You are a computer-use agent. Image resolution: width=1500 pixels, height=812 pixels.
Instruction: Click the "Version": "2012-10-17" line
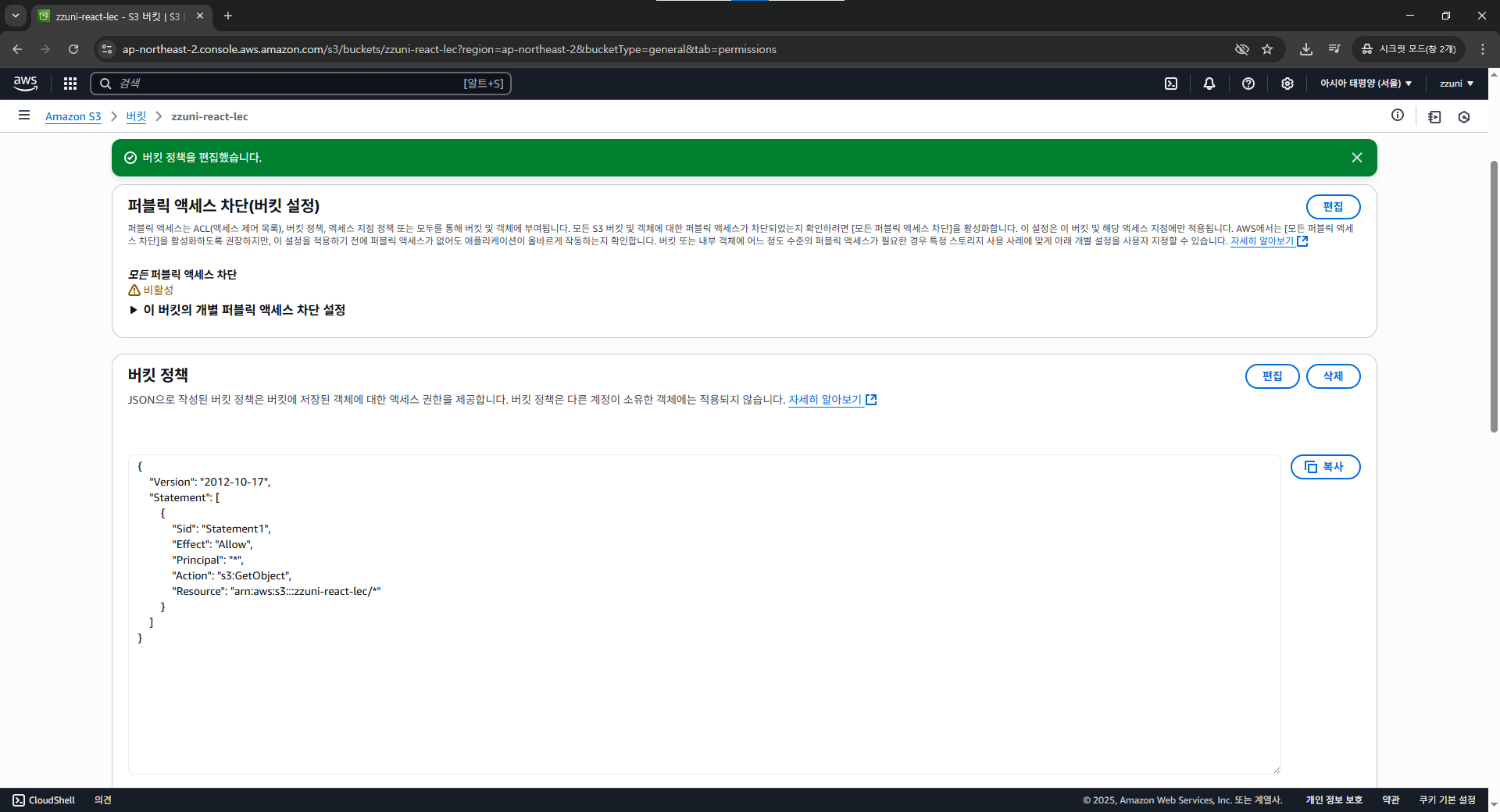pyautogui.click(x=210, y=482)
